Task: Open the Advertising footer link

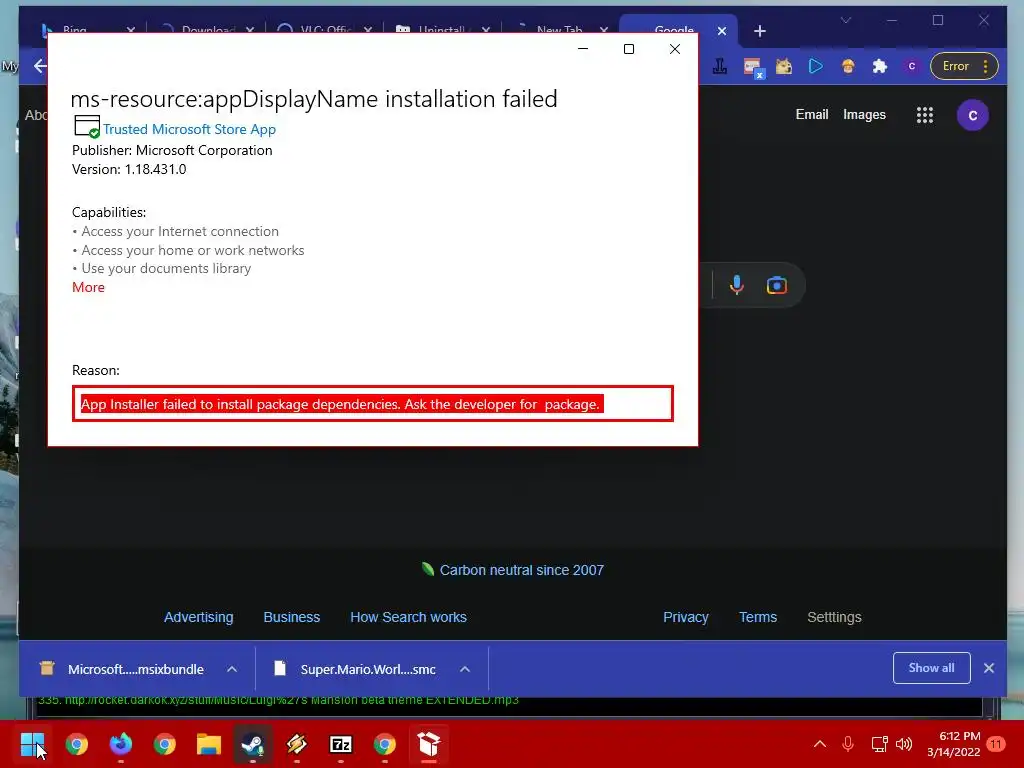Action: click(199, 617)
